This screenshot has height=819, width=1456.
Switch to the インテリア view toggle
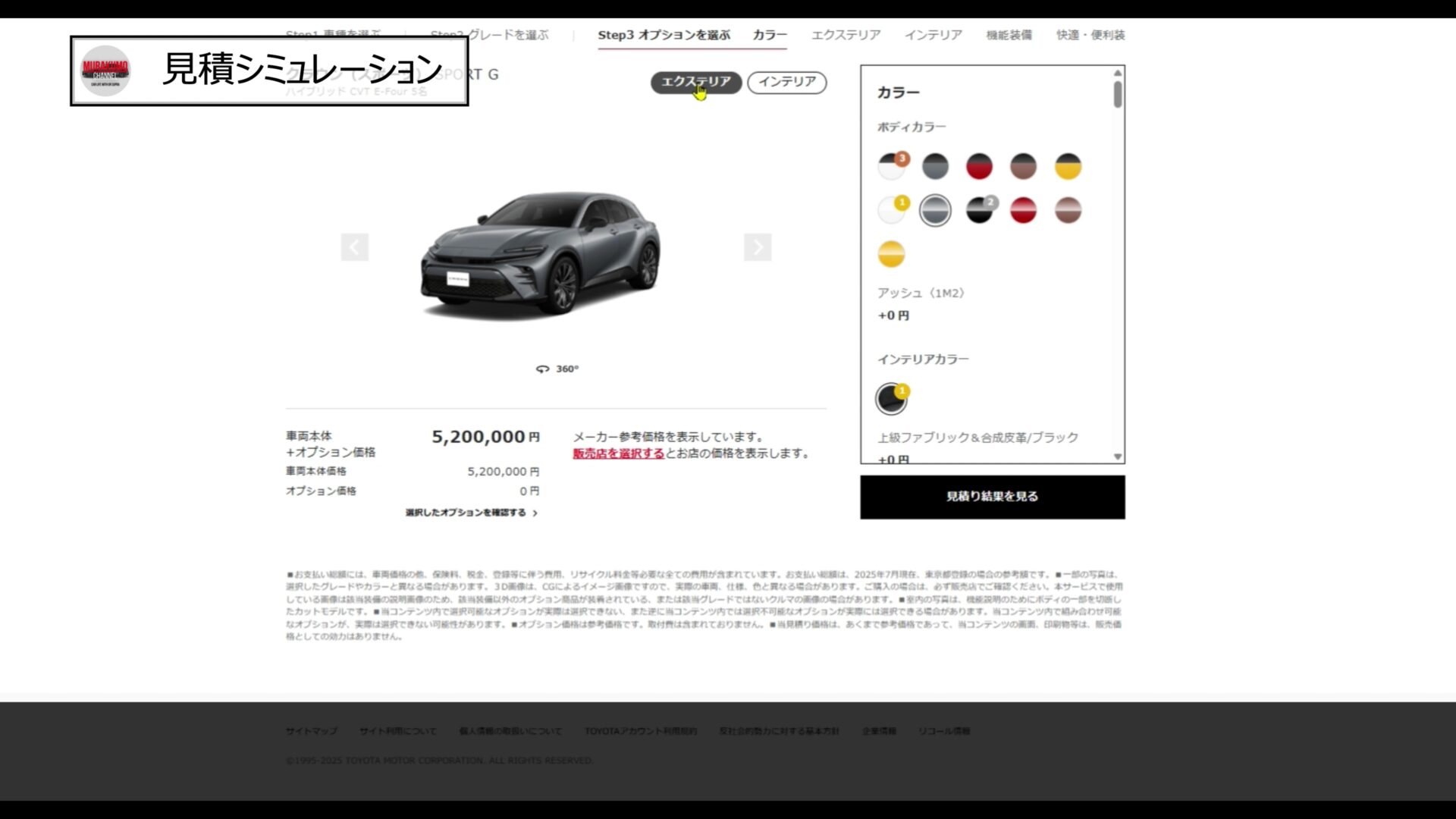[x=787, y=82]
